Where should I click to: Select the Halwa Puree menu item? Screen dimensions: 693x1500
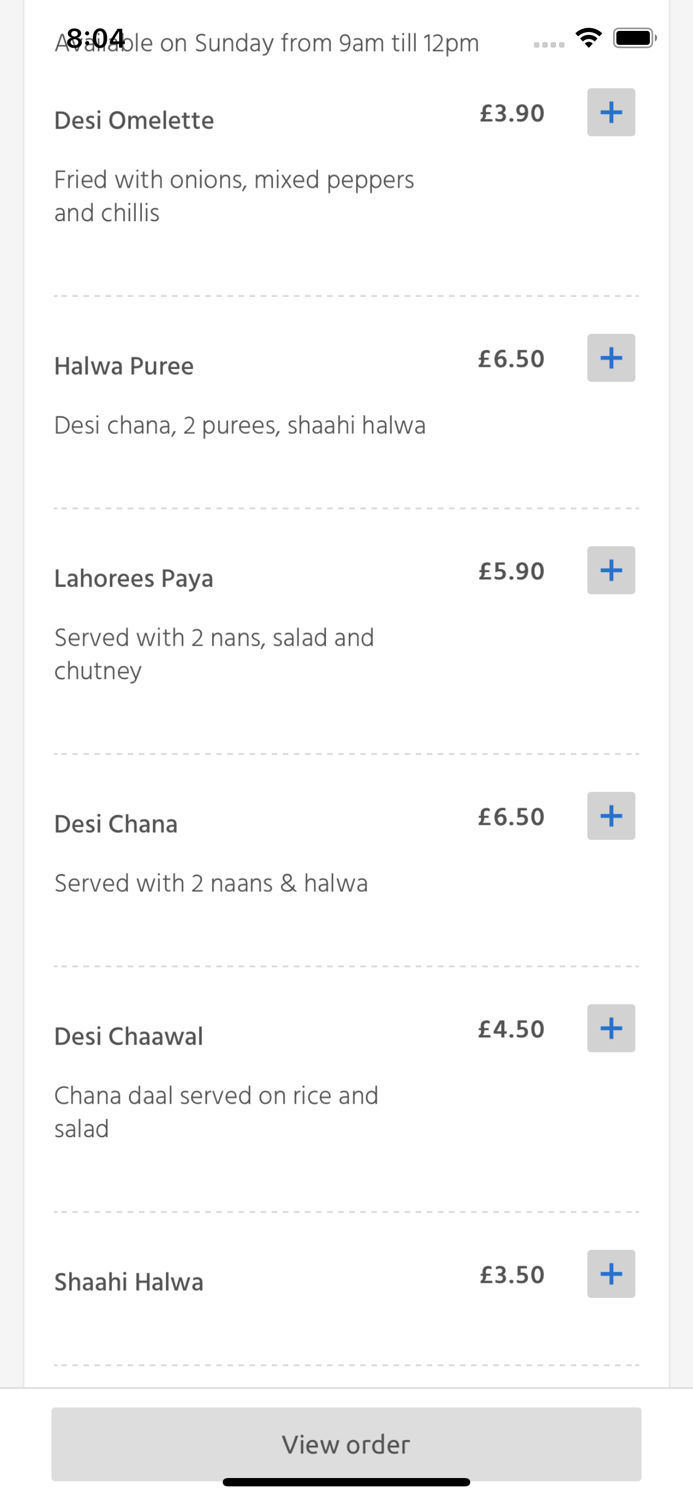tap(123, 366)
